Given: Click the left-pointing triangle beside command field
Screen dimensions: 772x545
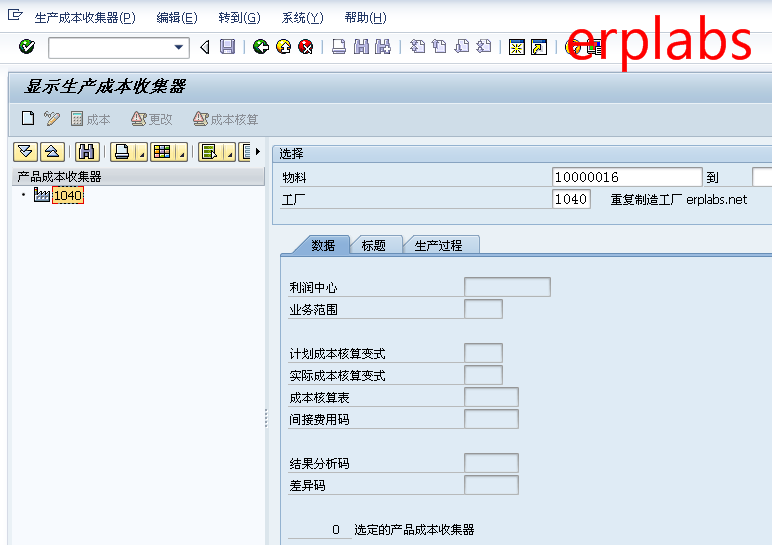Looking at the screenshot, I should point(205,47).
